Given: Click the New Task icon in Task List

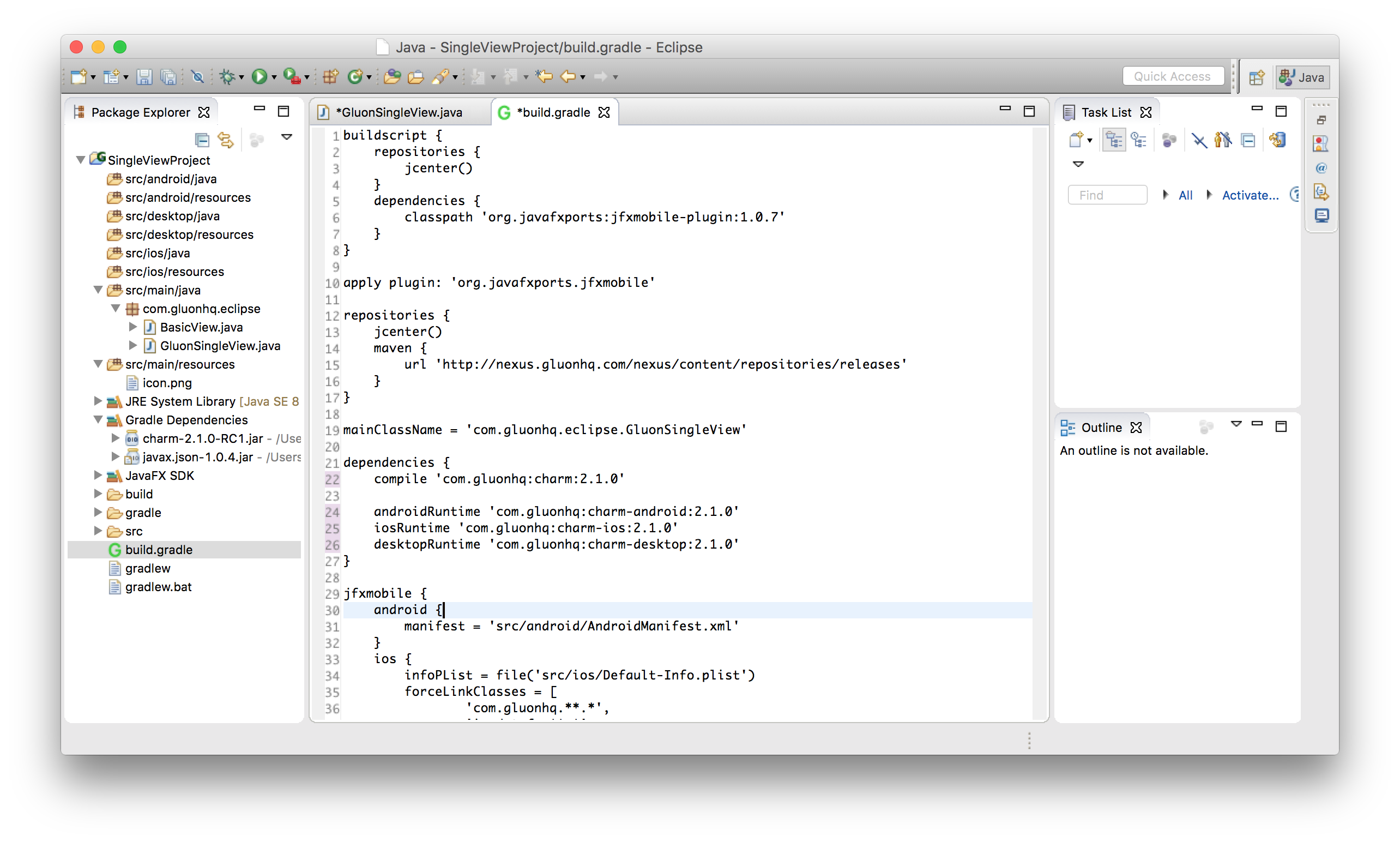Looking at the screenshot, I should pos(1076,140).
